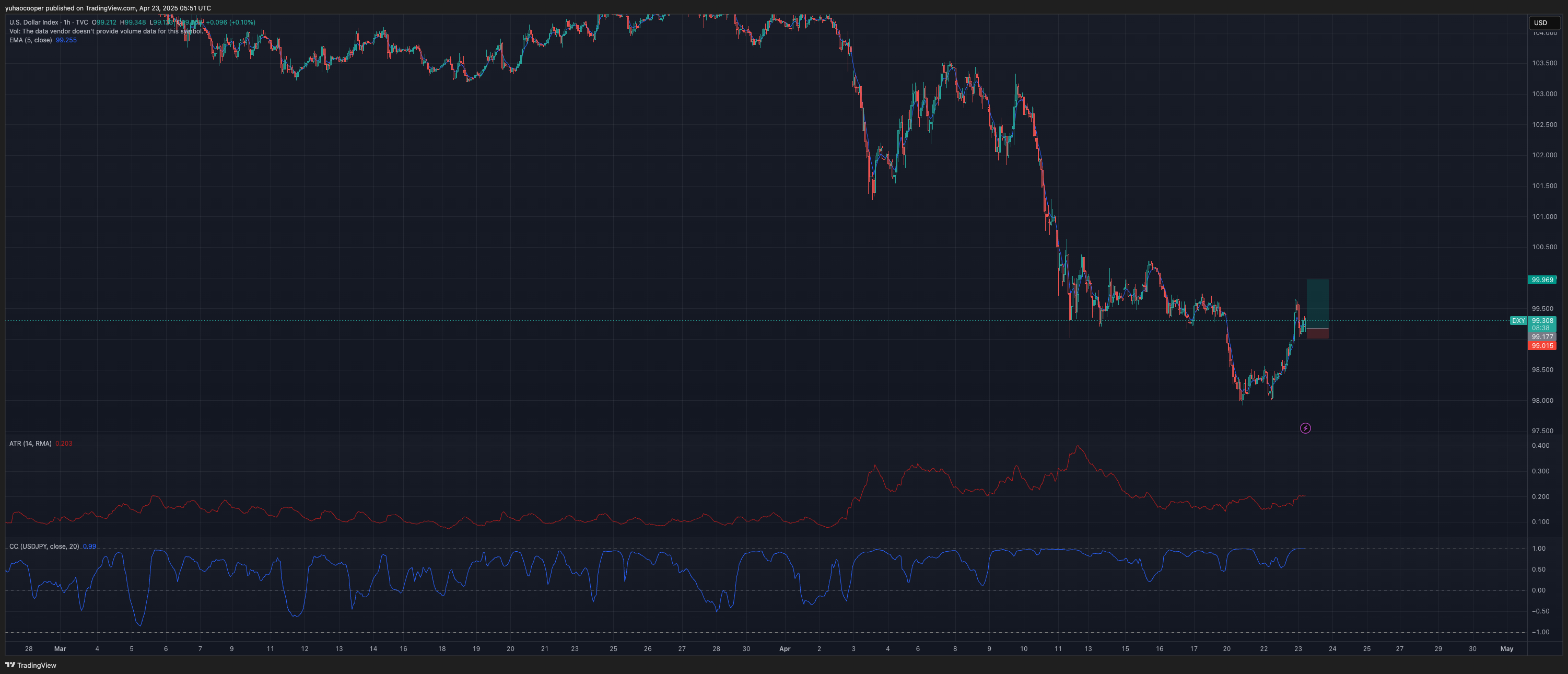The image size is (1568, 674).
Task: Click the Vol indicator legend line
Action: pos(106,31)
